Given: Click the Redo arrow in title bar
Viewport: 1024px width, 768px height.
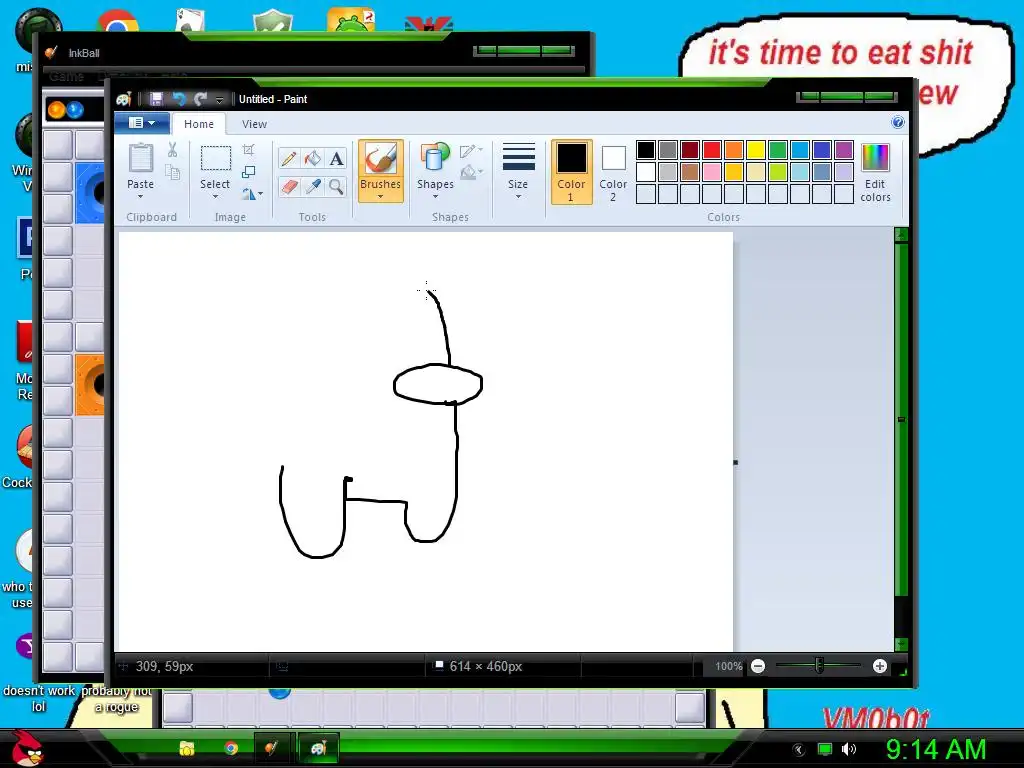Looking at the screenshot, I should click(200, 99).
